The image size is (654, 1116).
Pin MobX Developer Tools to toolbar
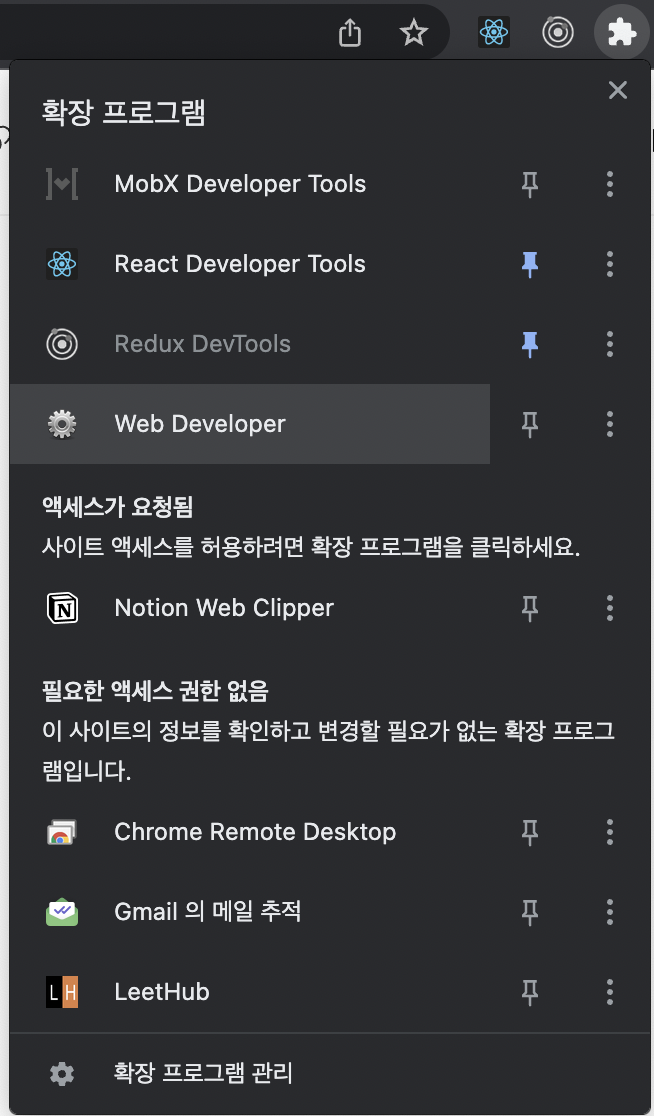coord(529,184)
